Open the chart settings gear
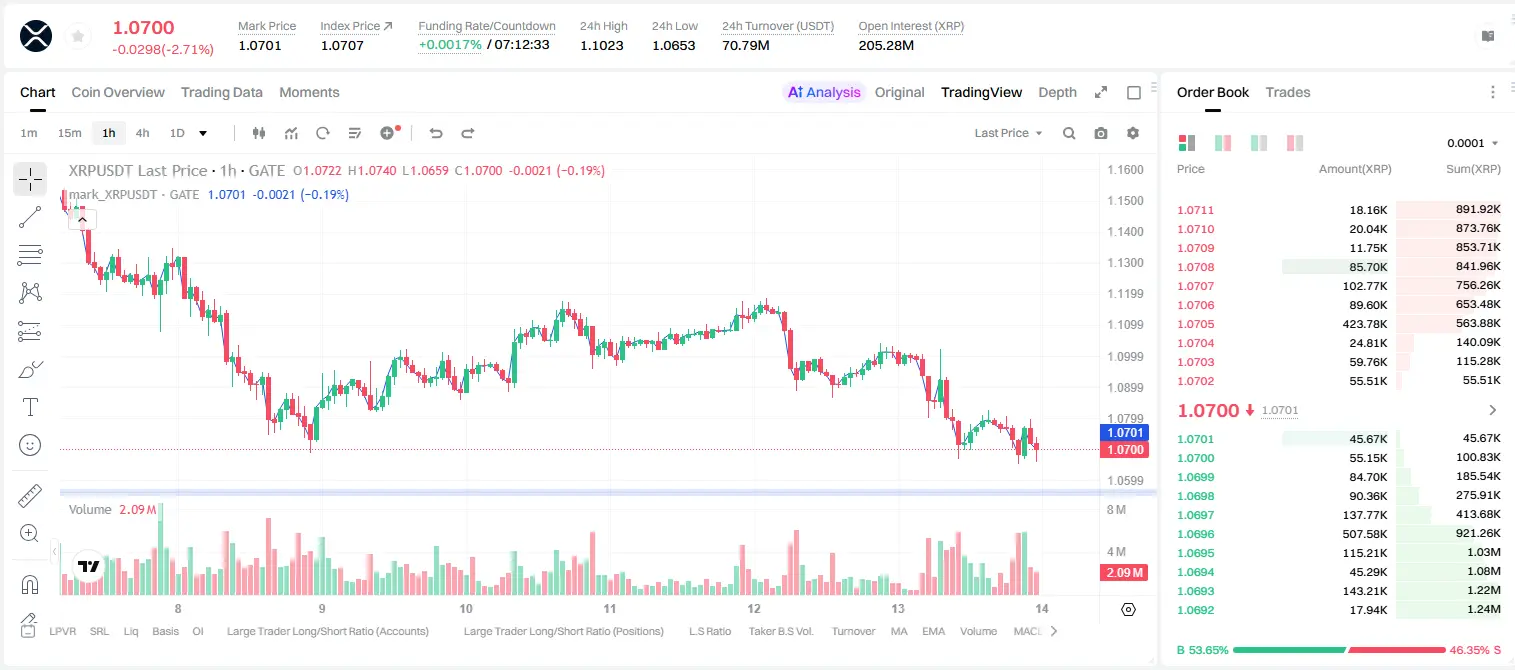 click(x=1133, y=133)
